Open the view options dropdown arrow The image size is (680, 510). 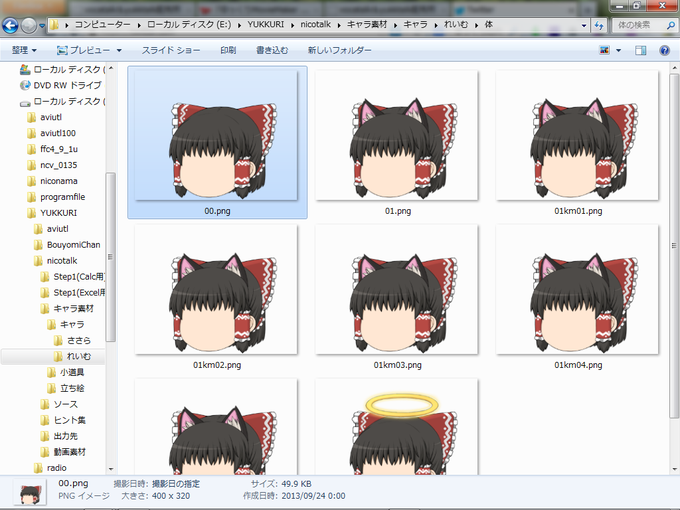pyautogui.click(x=618, y=50)
